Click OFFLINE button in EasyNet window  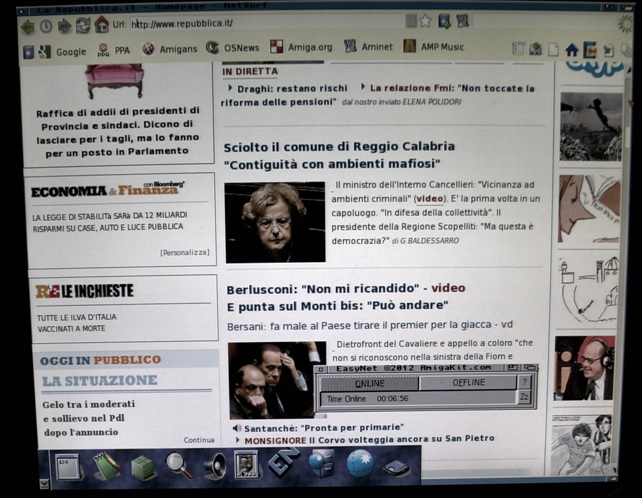468,383
